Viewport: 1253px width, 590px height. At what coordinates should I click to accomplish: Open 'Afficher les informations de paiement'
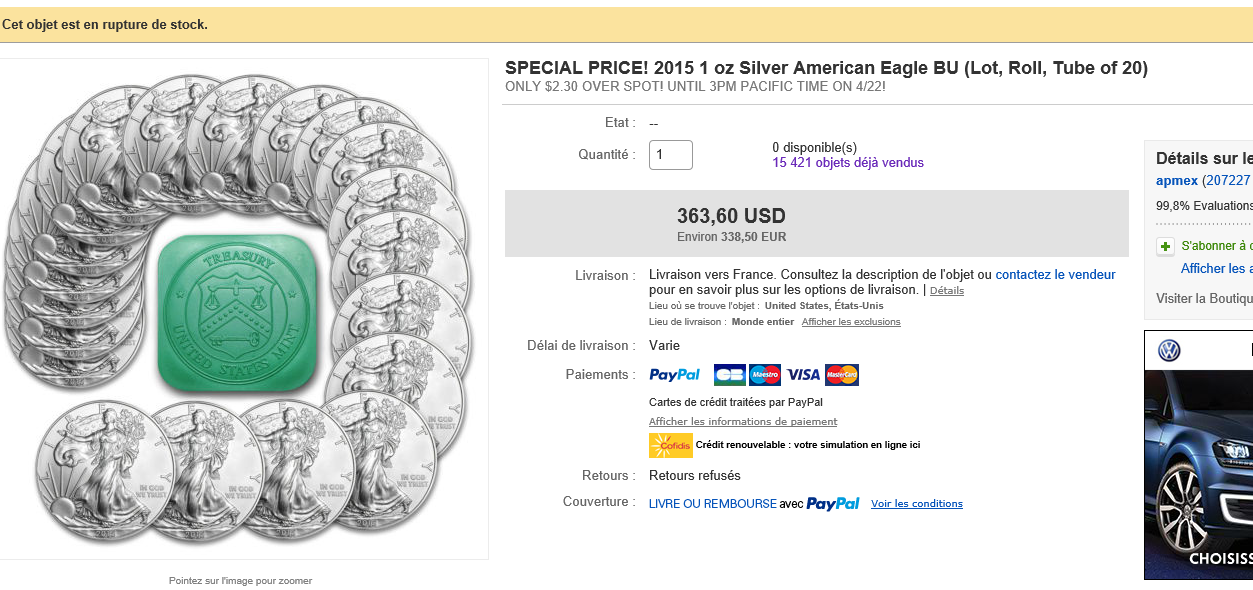743,422
